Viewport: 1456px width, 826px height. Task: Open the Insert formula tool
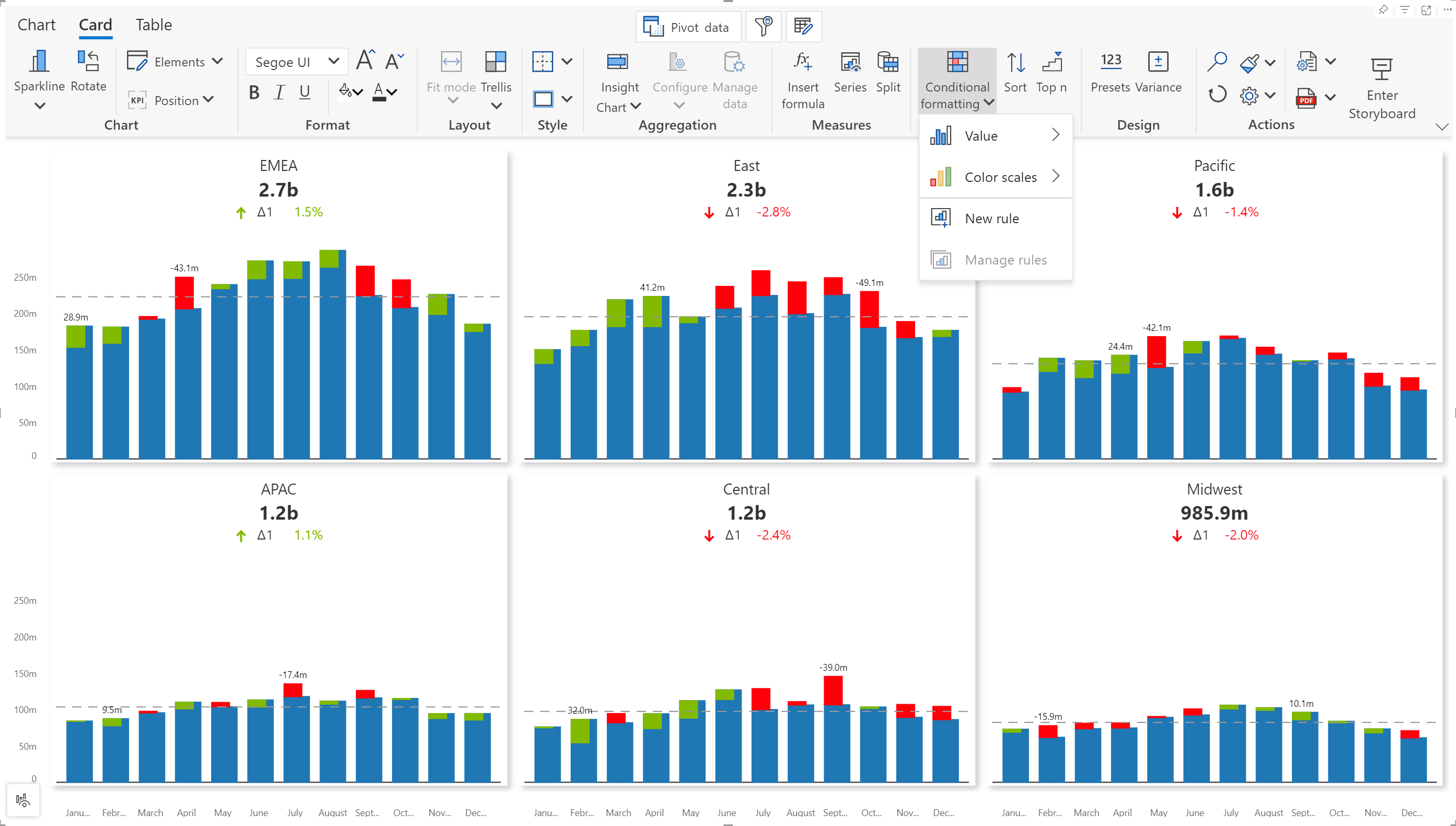coord(802,61)
